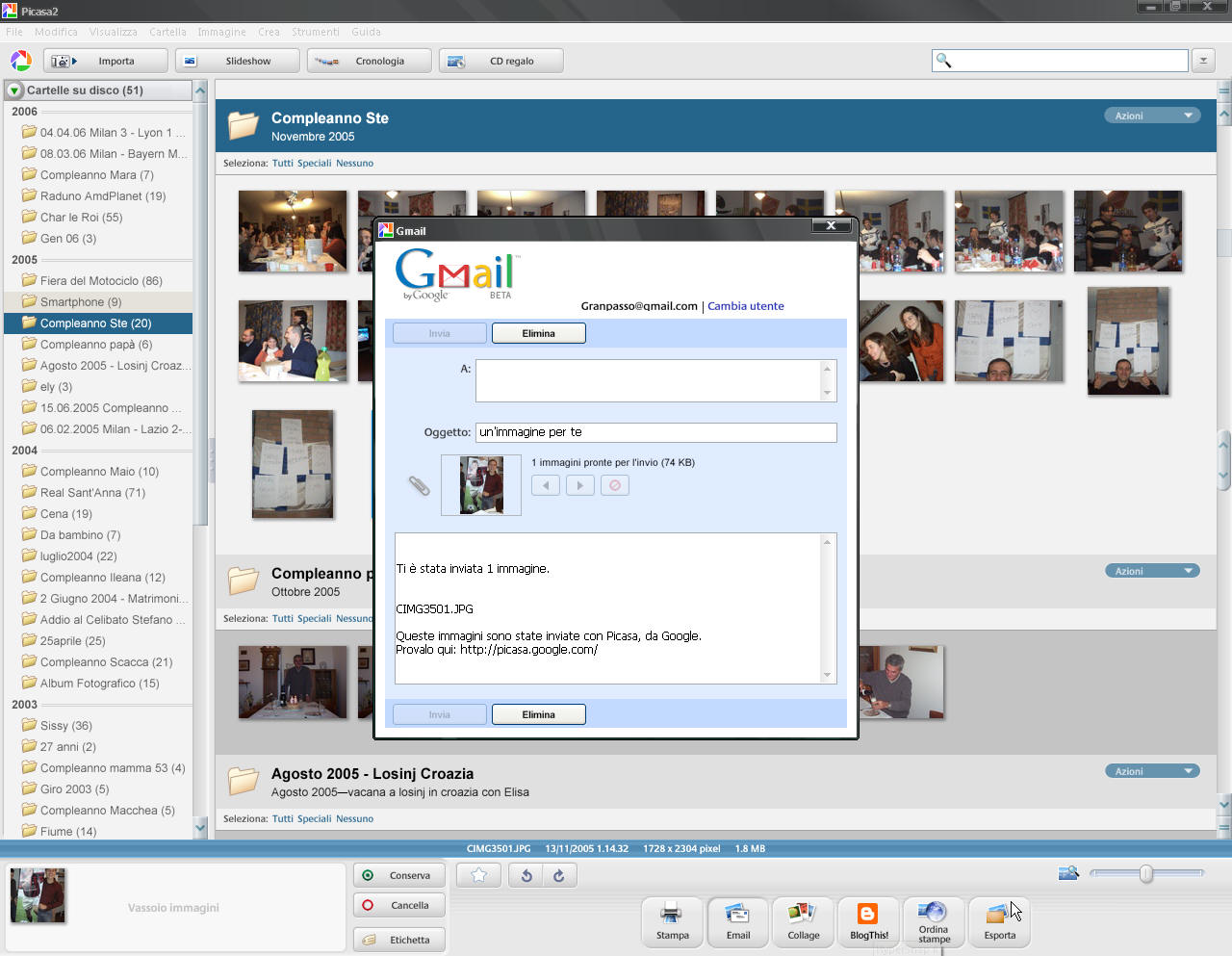Viewport: 1232px width, 956px height.
Task: Click the folder list scroll-up arrow
Action: coord(200,90)
